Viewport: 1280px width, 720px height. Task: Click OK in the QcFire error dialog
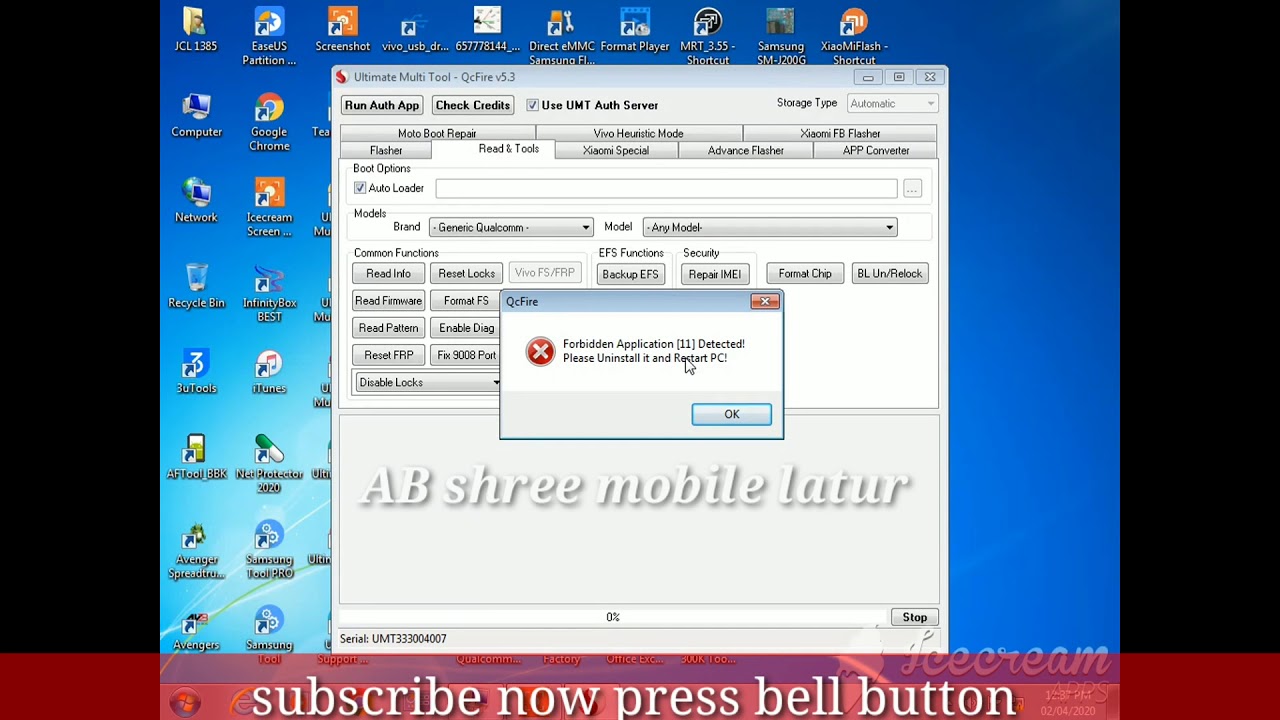pos(732,414)
